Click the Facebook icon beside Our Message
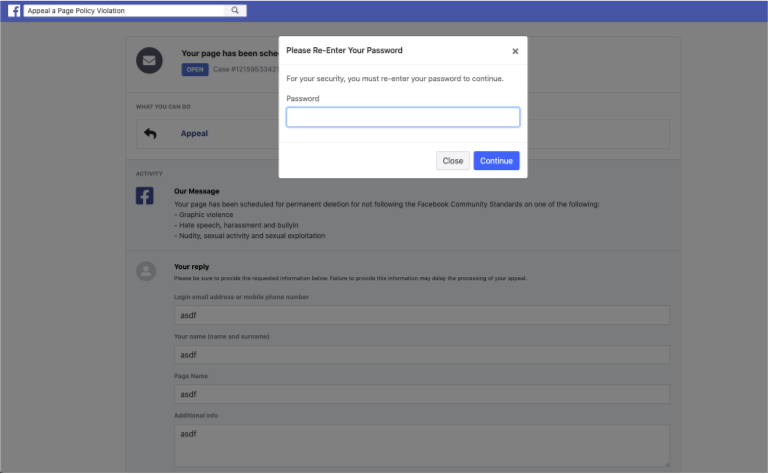The width and height of the screenshot is (768, 474). (x=144, y=195)
